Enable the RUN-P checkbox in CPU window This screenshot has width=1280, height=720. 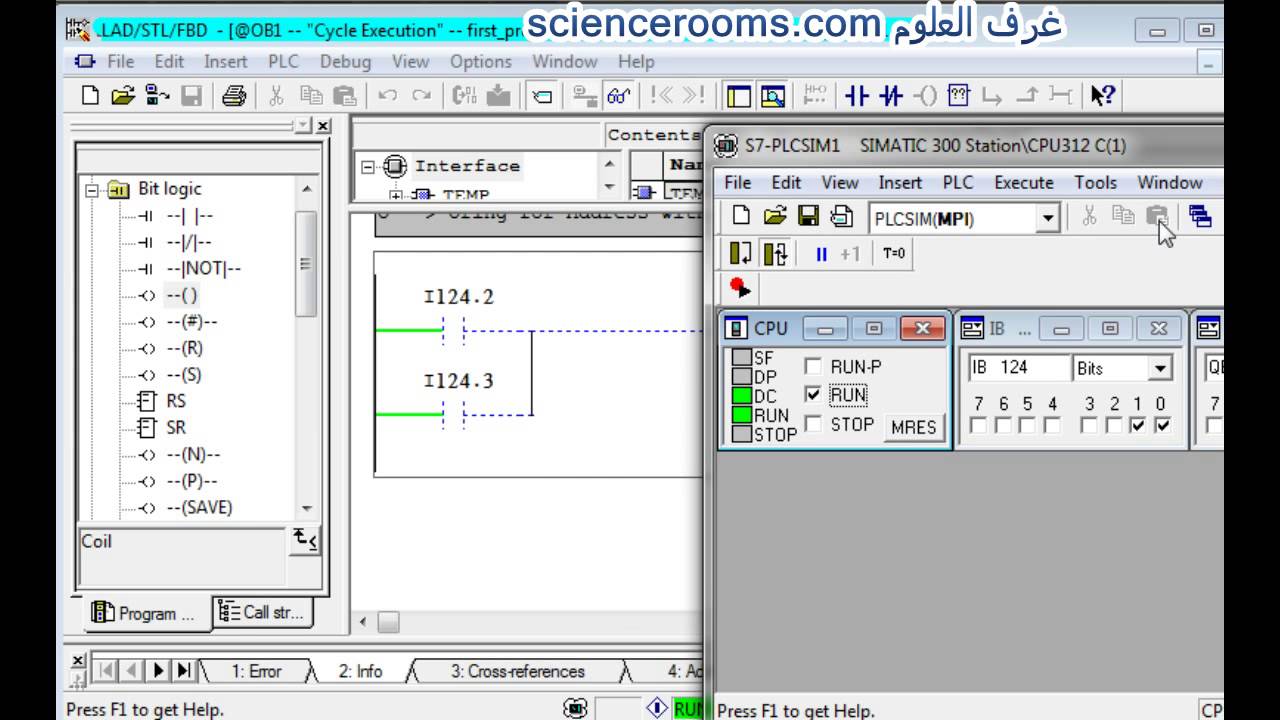813,367
